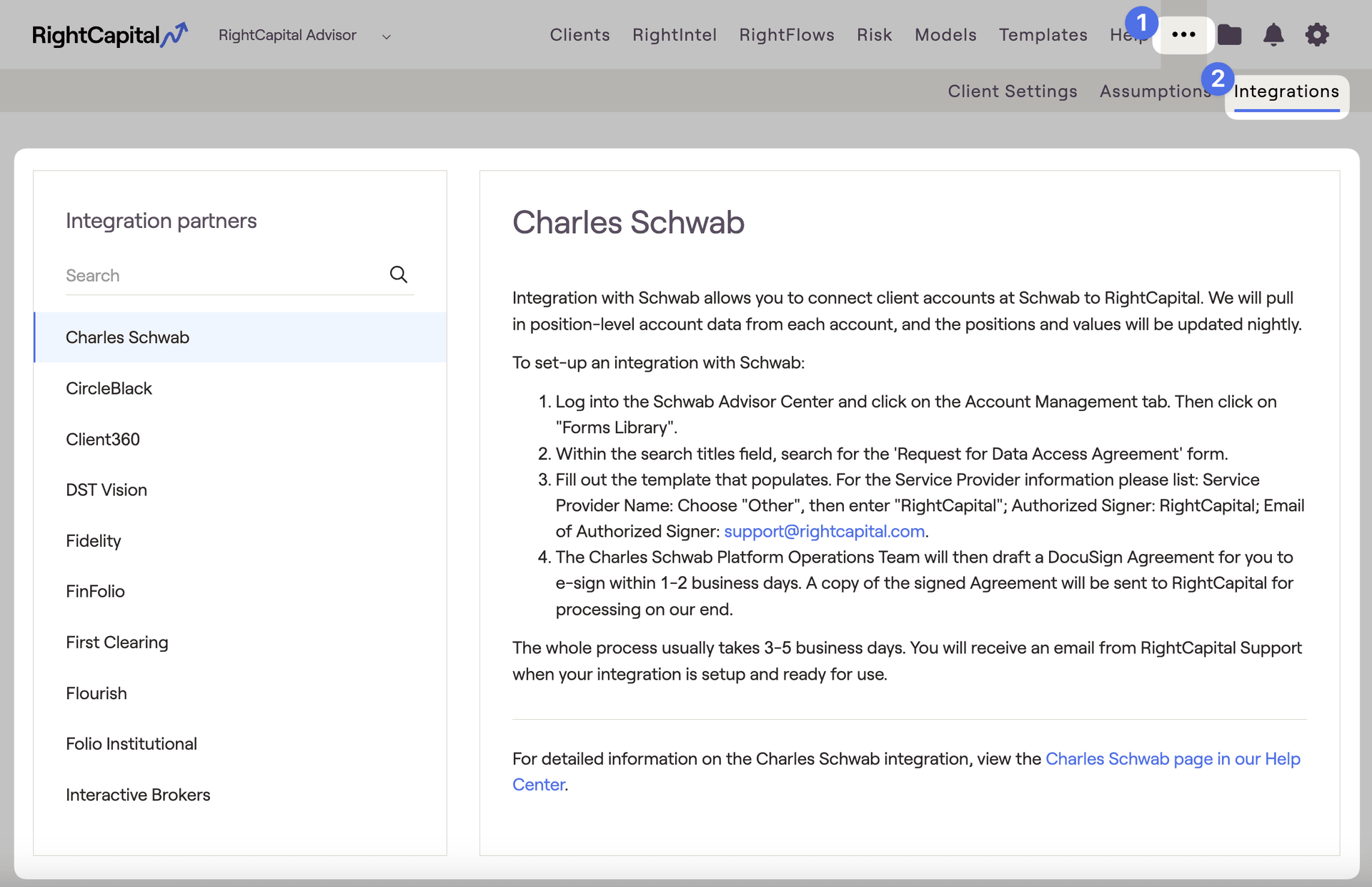Click the support@rightcapital.com email link

[x=824, y=531]
